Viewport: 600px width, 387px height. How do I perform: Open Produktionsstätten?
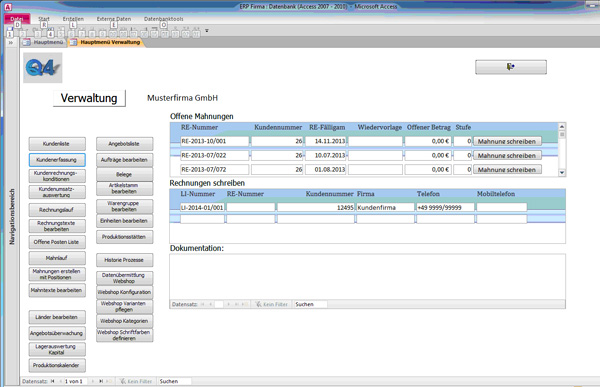(x=124, y=237)
